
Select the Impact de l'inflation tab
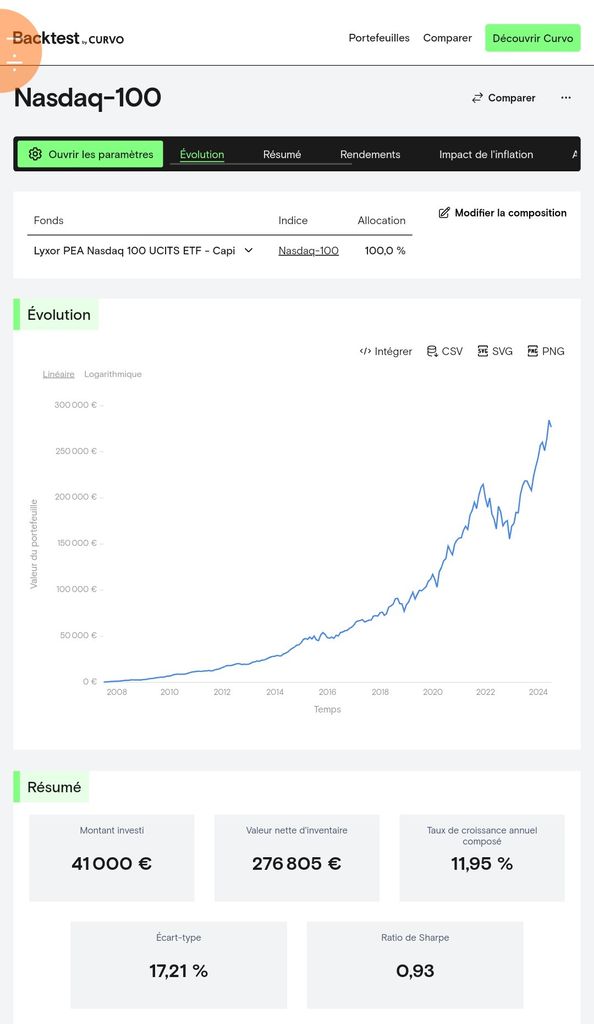click(x=486, y=155)
